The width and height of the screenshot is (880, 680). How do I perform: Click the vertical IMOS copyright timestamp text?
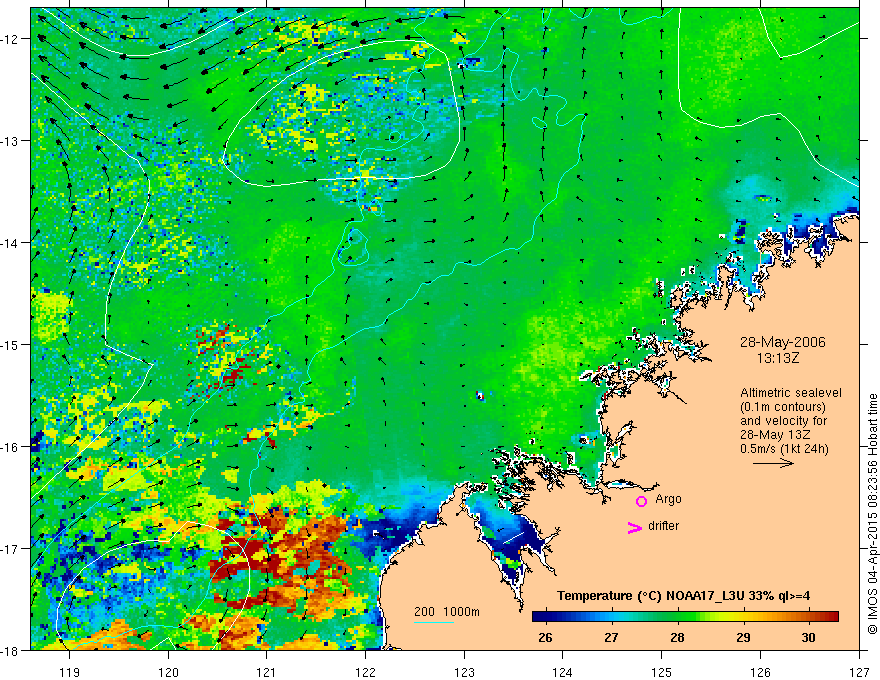coord(872,515)
